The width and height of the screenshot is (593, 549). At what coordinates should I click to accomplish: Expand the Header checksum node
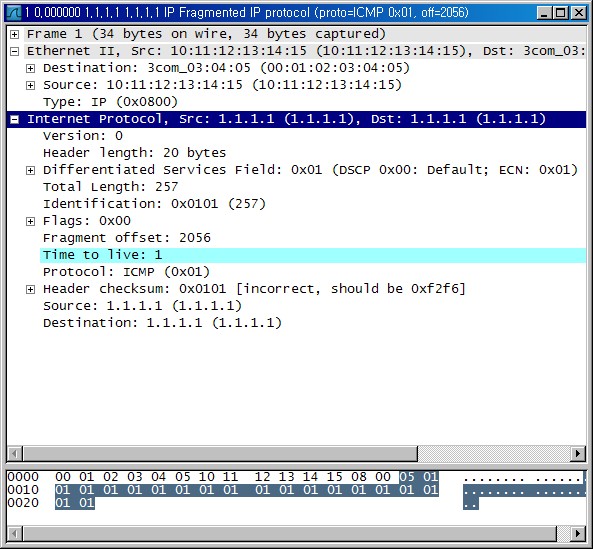(30, 289)
